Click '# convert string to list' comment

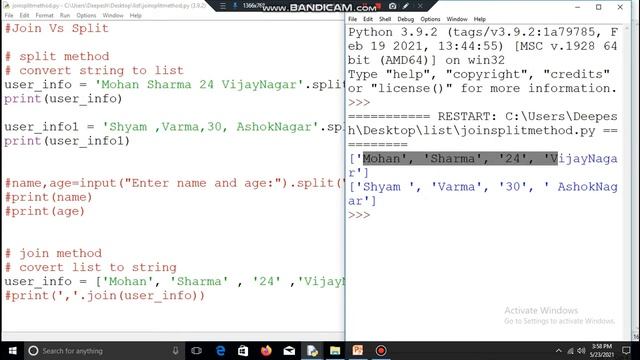click(x=94, y=71)
